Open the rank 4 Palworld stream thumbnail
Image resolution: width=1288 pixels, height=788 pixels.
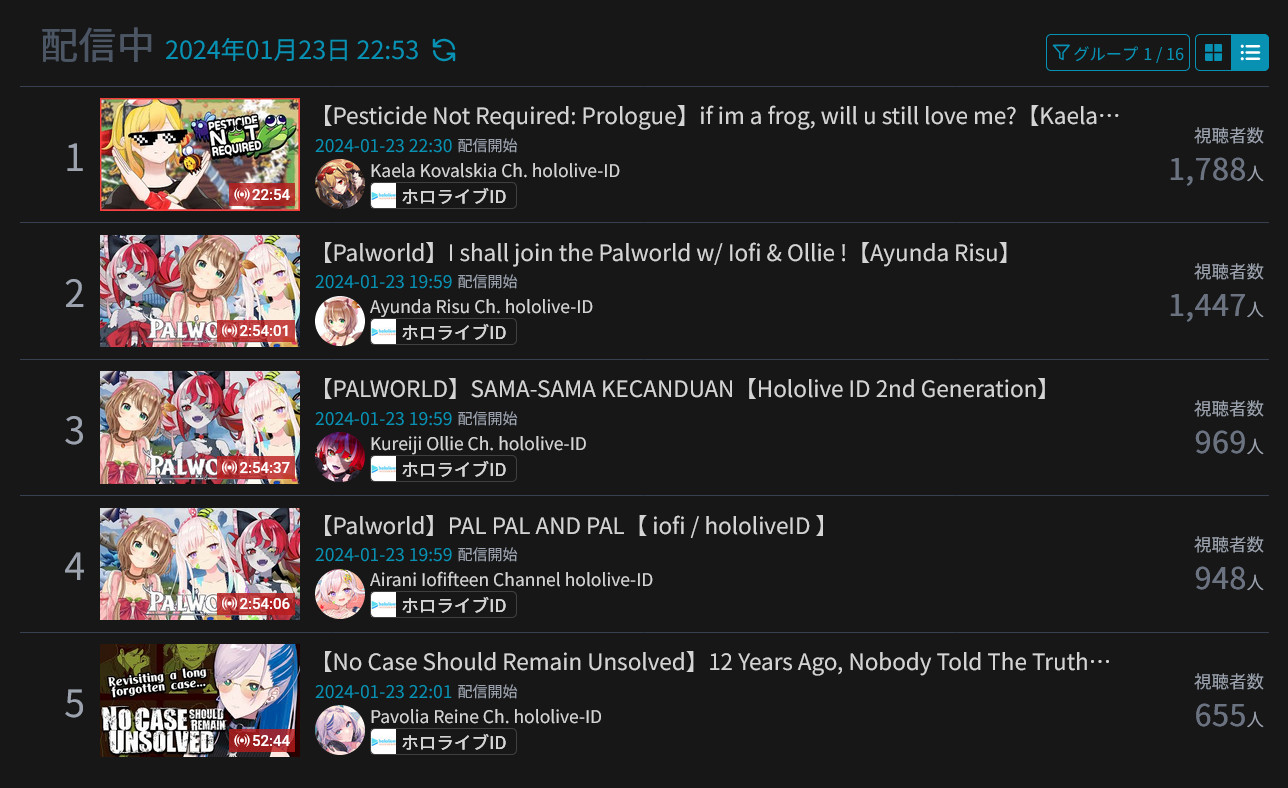(200, 564)
